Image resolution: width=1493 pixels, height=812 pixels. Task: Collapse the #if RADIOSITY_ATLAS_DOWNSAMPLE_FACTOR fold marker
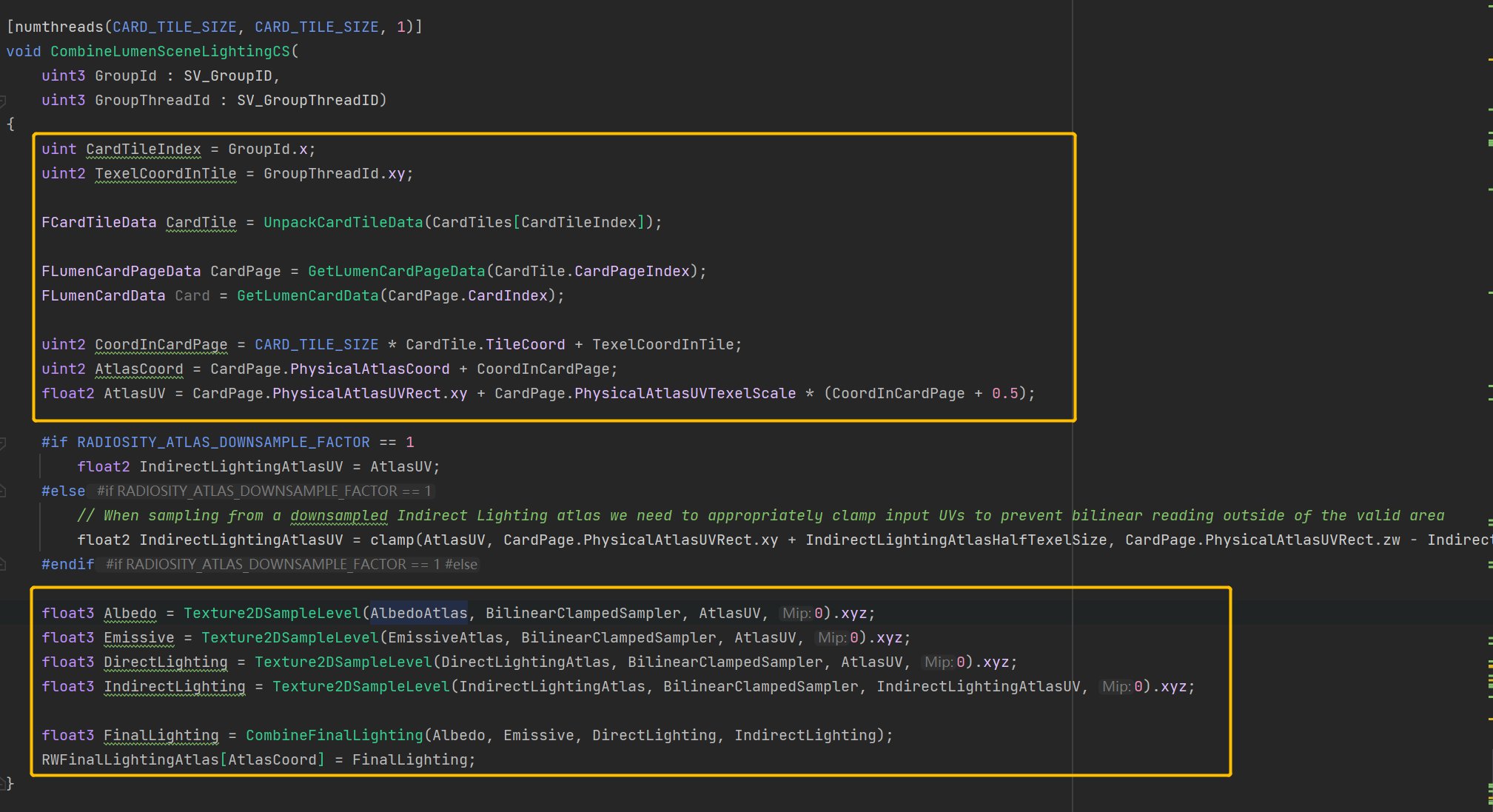[3, 443]
